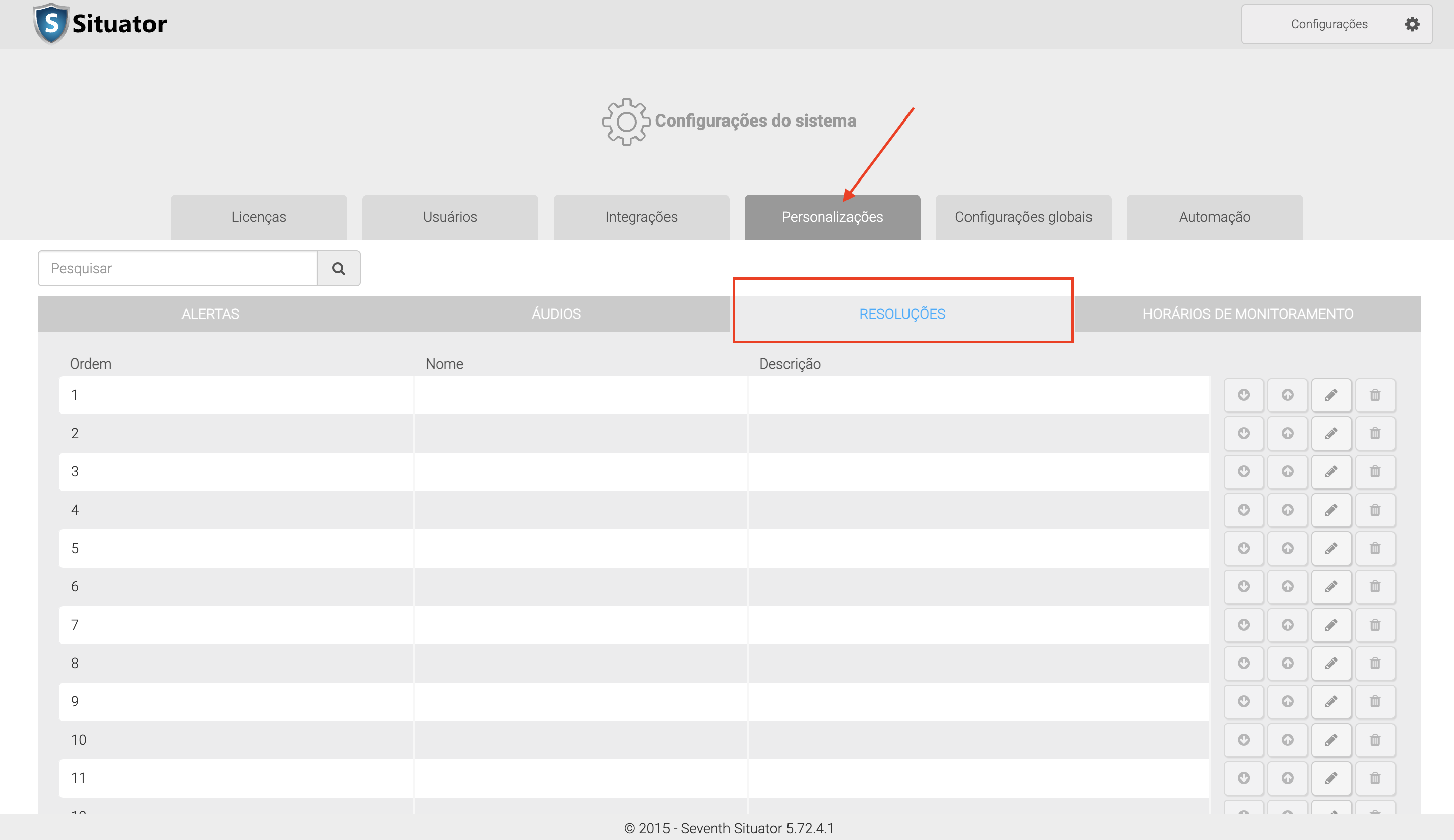The height and width of the screenshot is (840, 1454).
Task: Move row 2 down with the arrow icon
Action: click(1243, 433)
